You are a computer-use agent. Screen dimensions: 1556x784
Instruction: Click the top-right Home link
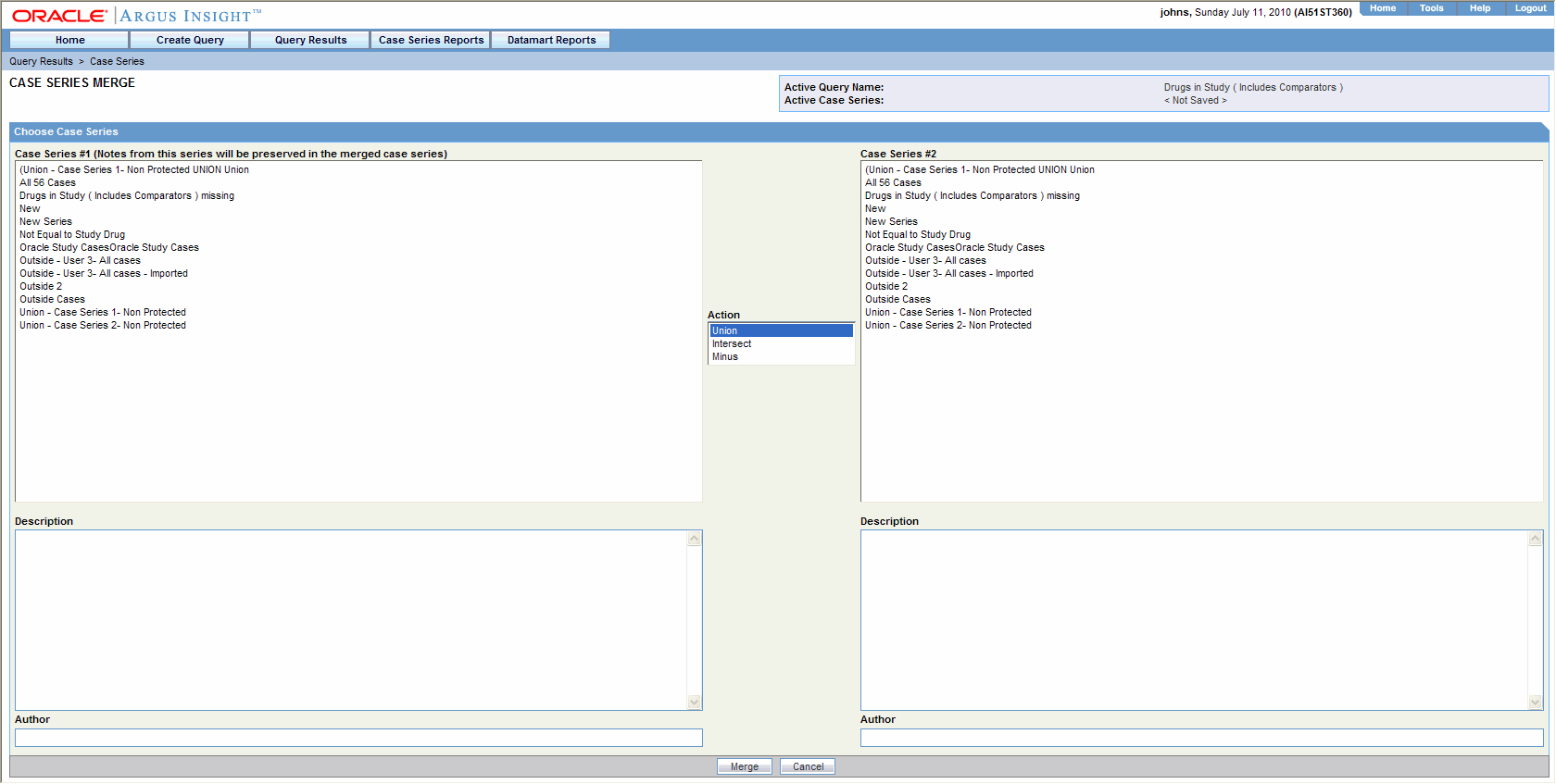(x=1383, y=8)
